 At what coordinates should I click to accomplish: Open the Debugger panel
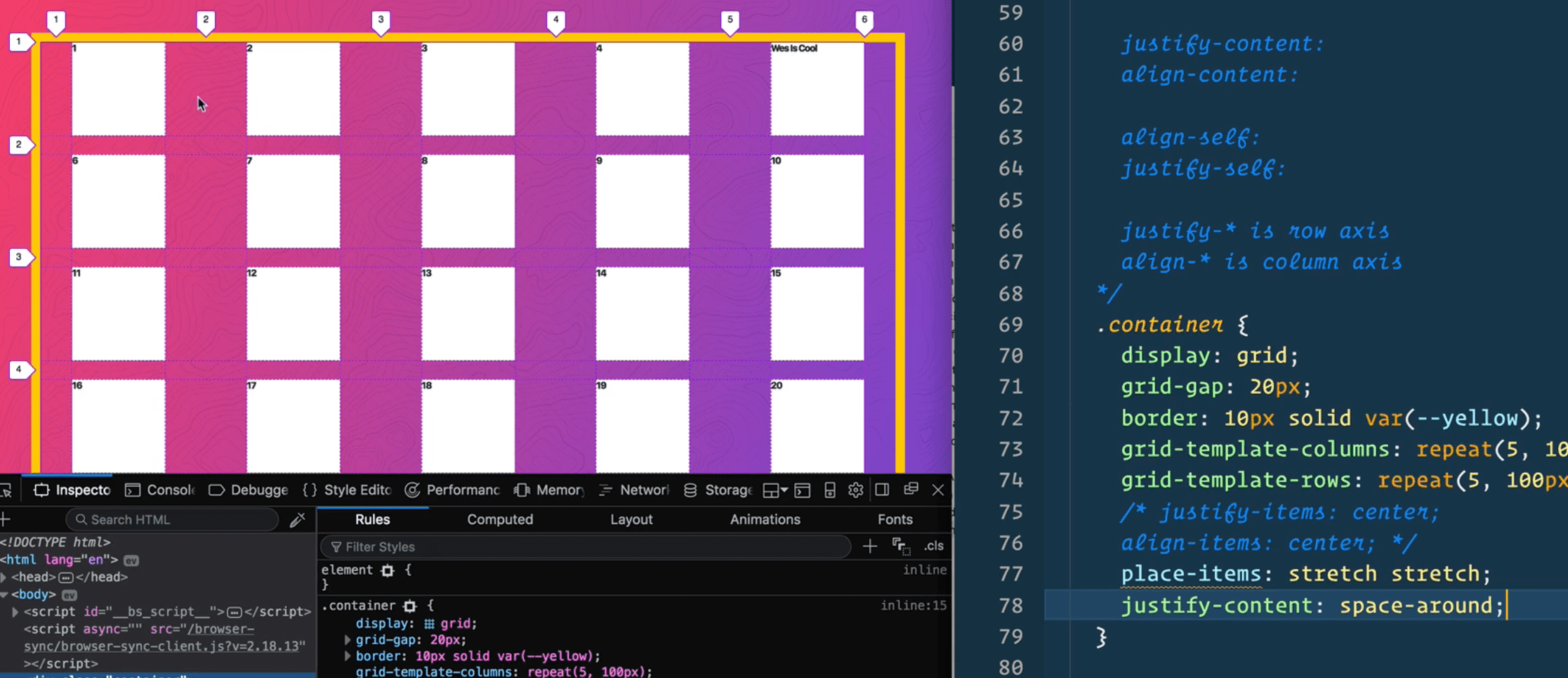coord(249,490)
